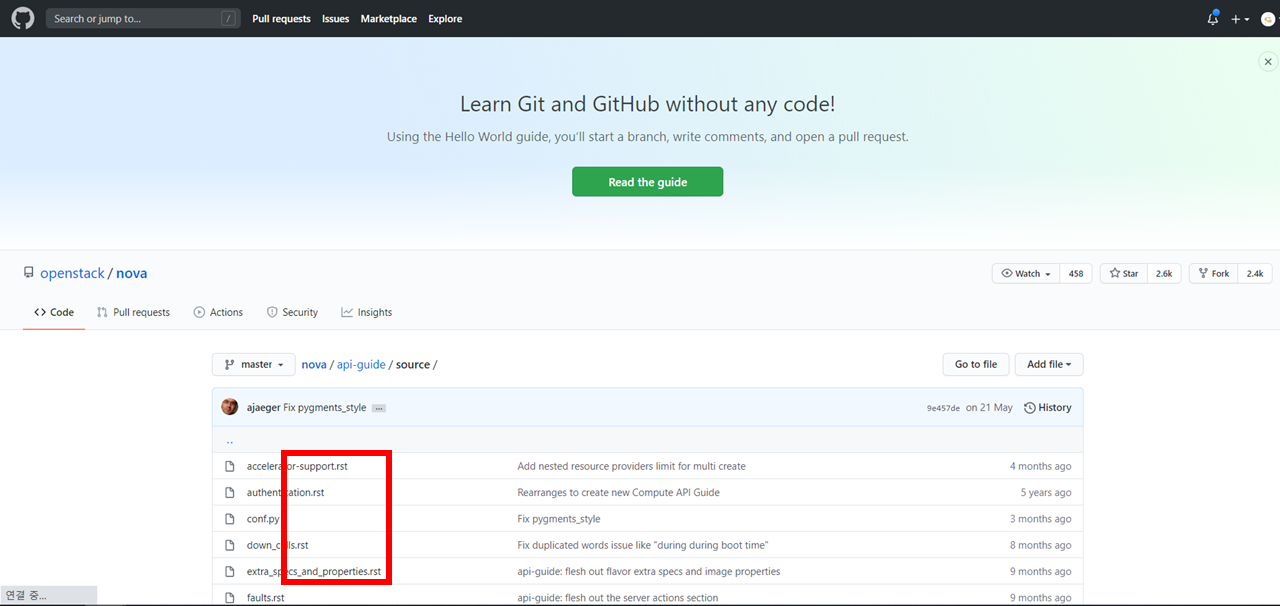The width and height of the screenshot is (1280, 606).
Task: Open the plus create-new menu
Action: [1240, 19]
